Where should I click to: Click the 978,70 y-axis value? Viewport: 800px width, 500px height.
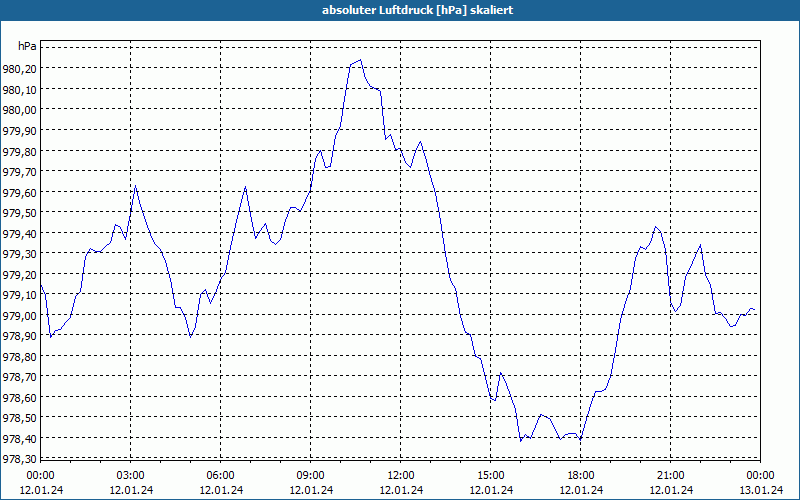(20, 377)
